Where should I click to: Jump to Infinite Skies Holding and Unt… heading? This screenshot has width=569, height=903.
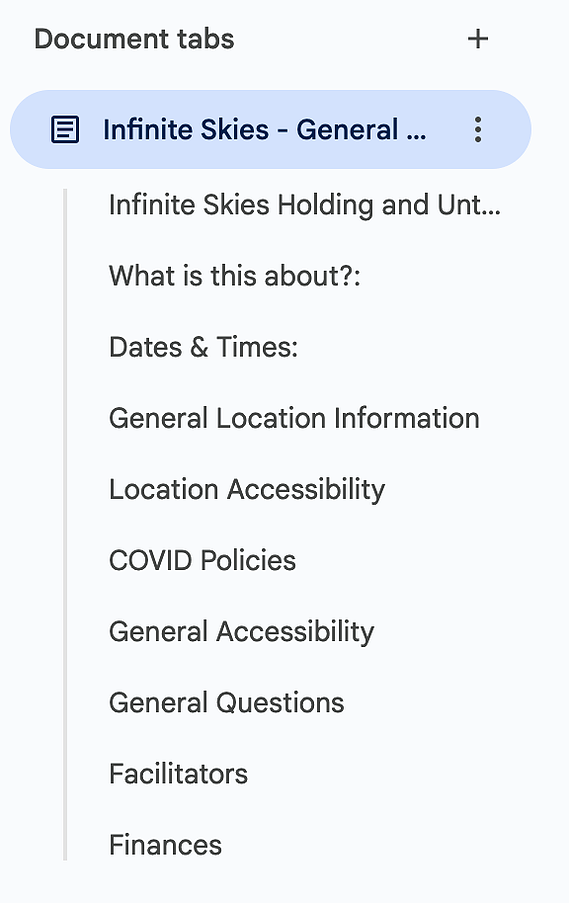point(305,205)
